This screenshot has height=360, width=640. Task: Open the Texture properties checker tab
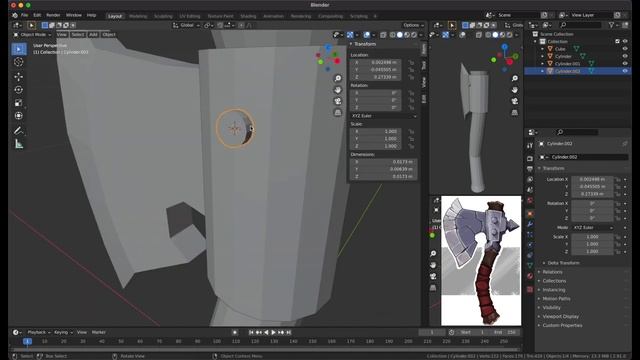[x=530, y=290]
